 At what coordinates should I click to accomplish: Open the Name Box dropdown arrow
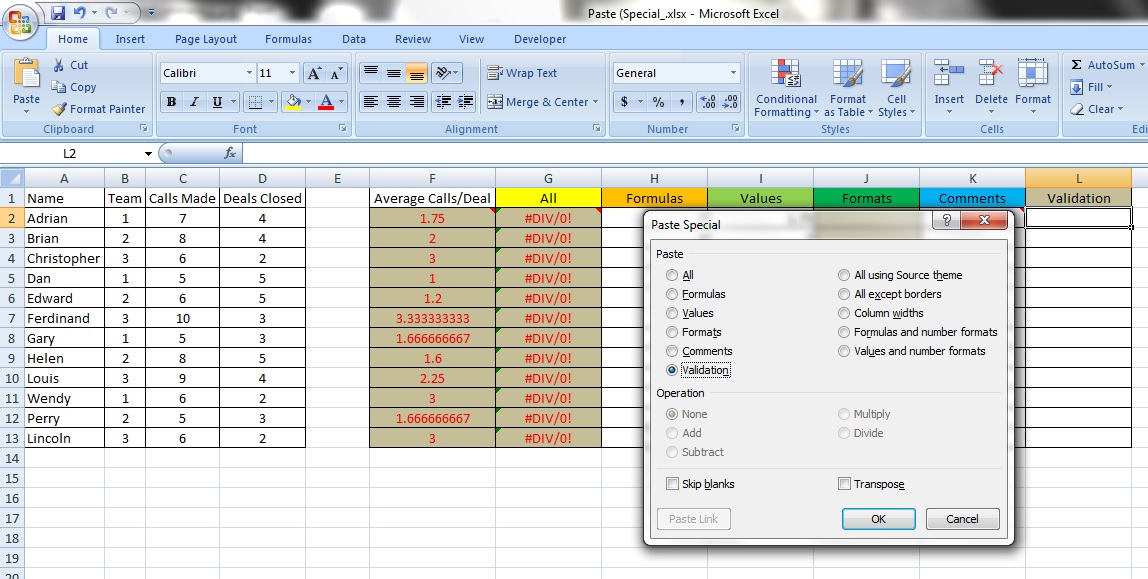pyautogui.click(x=148, y=154)
